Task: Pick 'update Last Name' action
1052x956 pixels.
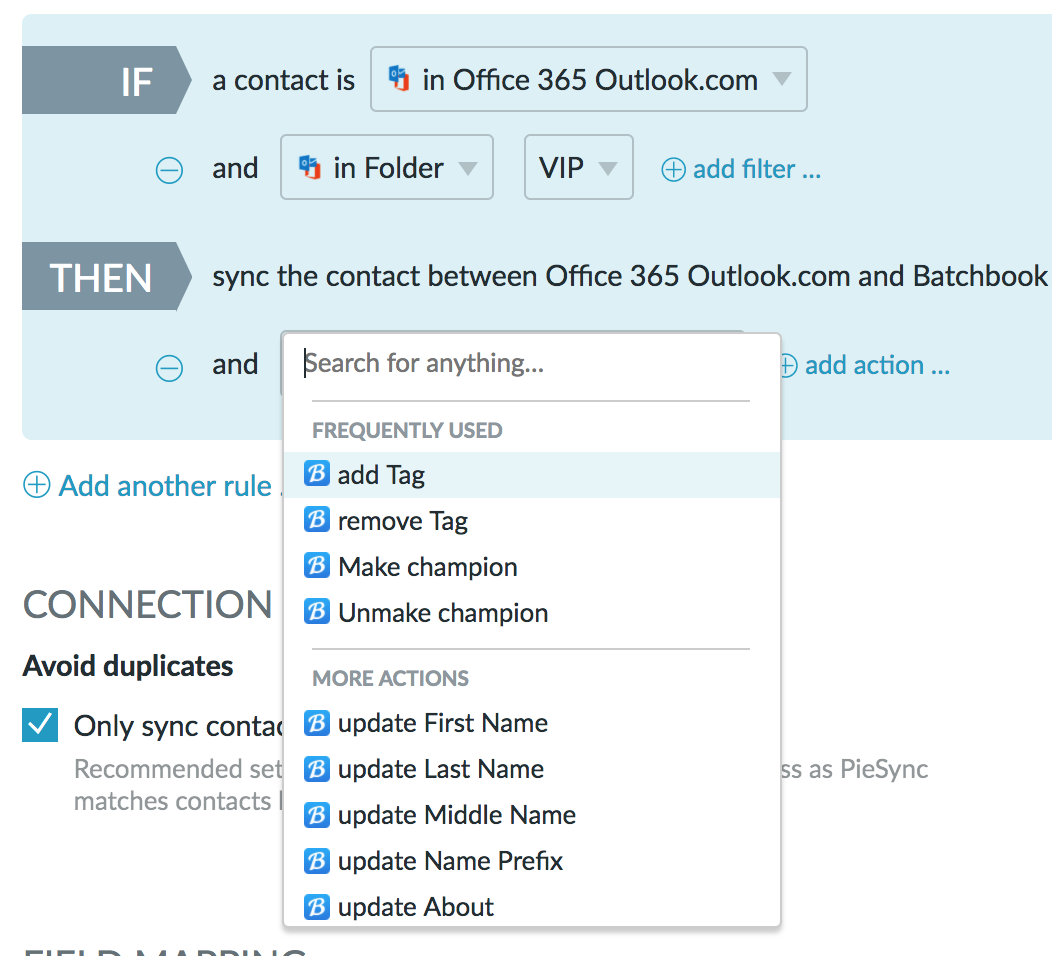Action: coord(532,769)
